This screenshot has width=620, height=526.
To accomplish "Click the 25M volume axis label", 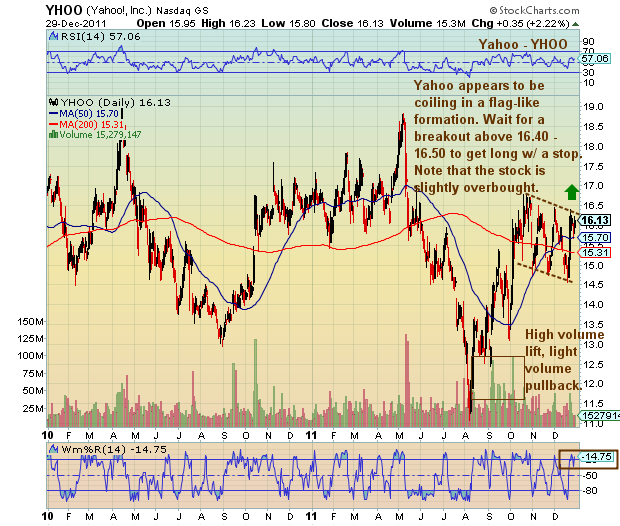I will (x=33, y=409).
